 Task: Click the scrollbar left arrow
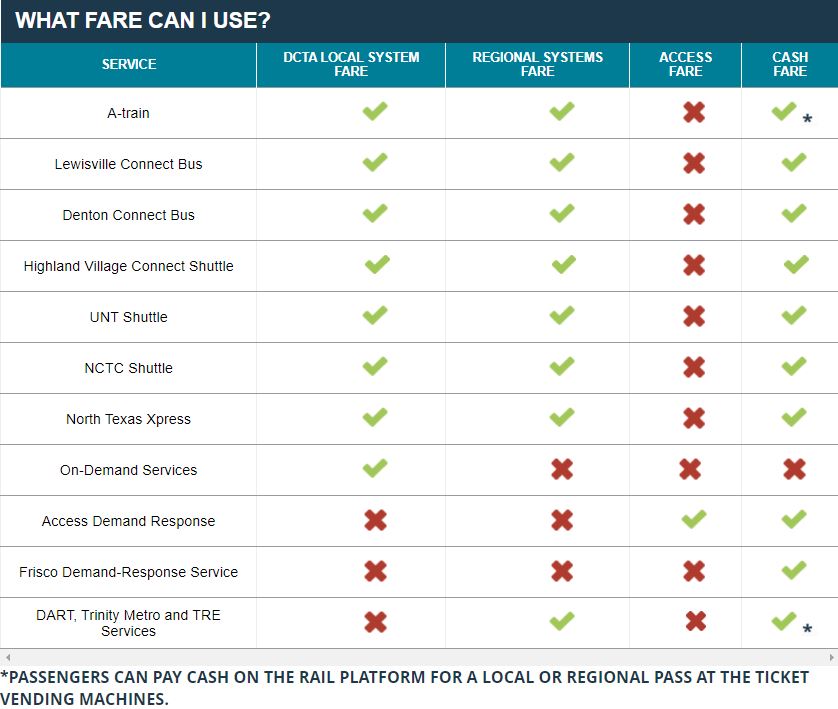(x=7, y=657)
